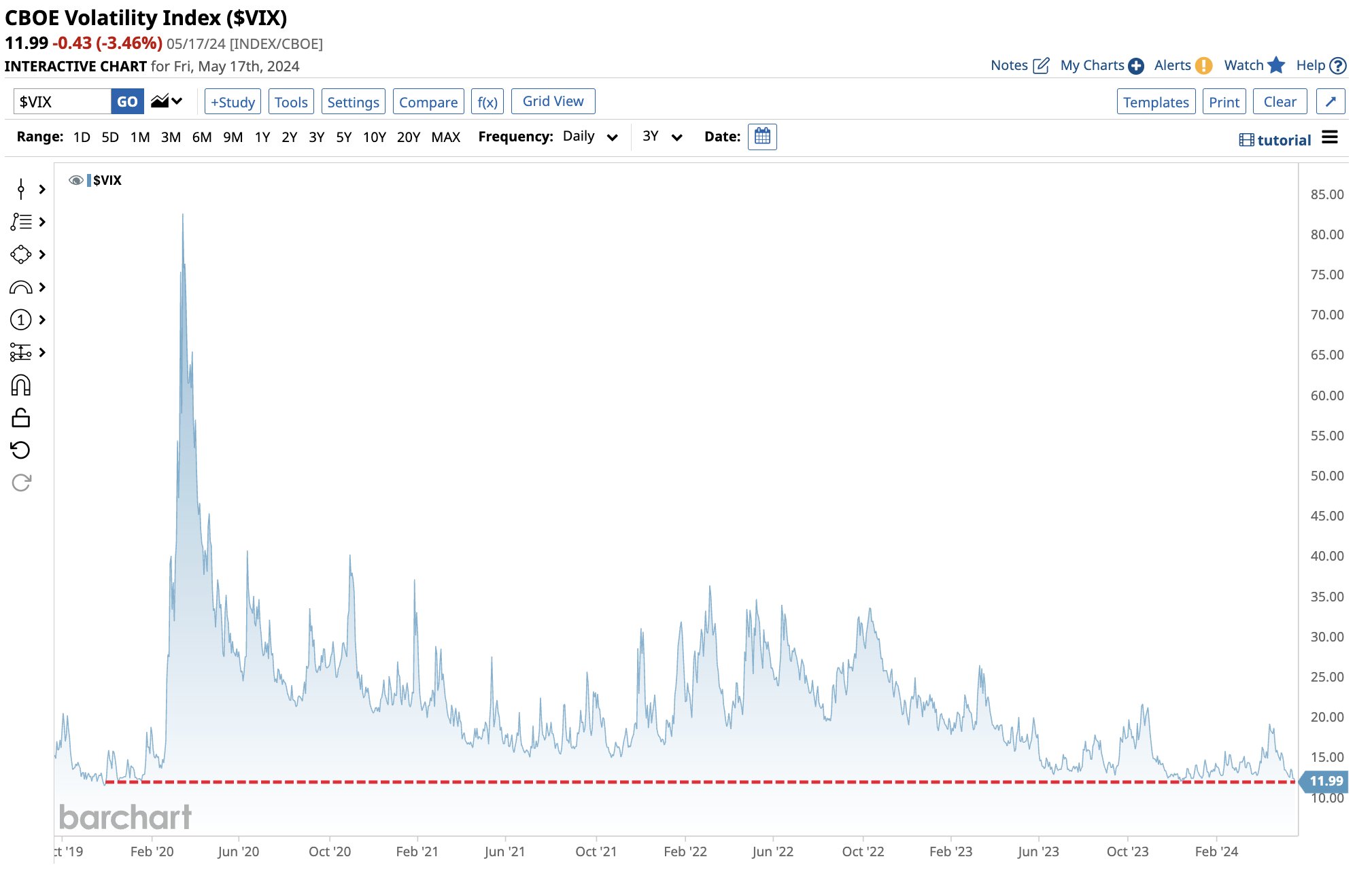Screen dimensions: 1372x878
Task: Open the Frequency Daily dropdown
Action: [590, 137]
